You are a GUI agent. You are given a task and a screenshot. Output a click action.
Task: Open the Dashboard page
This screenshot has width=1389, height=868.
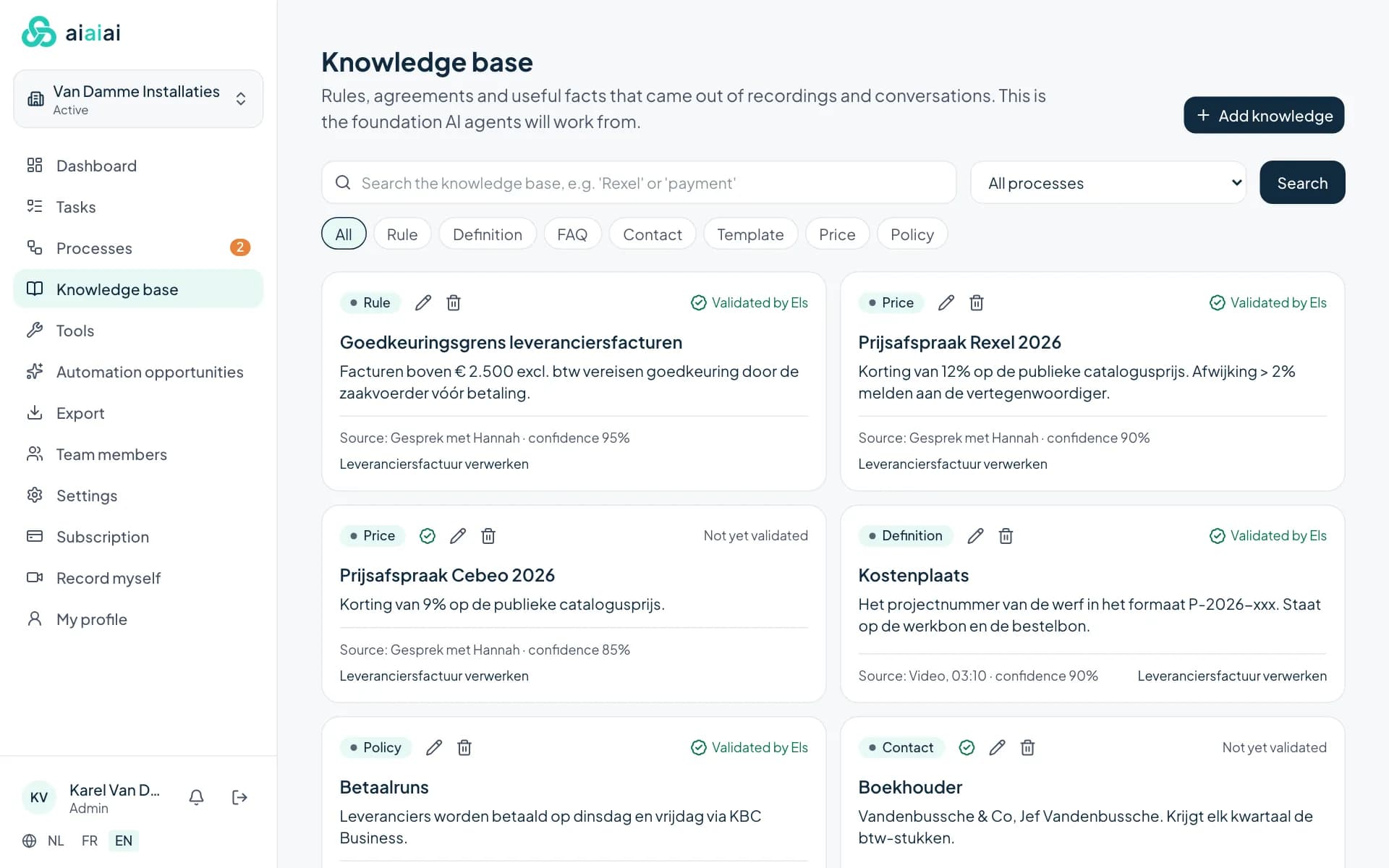[x=138, y=166]
